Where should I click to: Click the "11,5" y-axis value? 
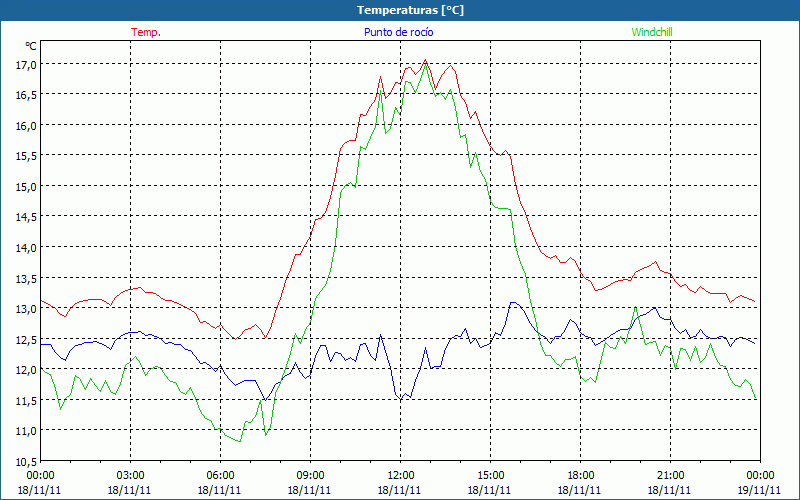click(26, 400)
